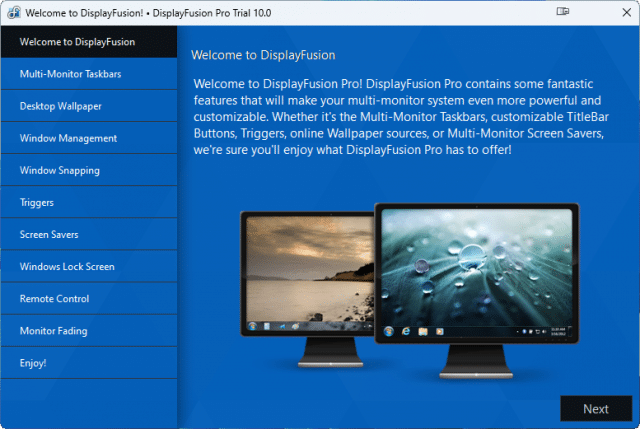Screen dimensions: 640x429
Task: Open the Windows Lock Screen page
Action: (x=89, y=267)
